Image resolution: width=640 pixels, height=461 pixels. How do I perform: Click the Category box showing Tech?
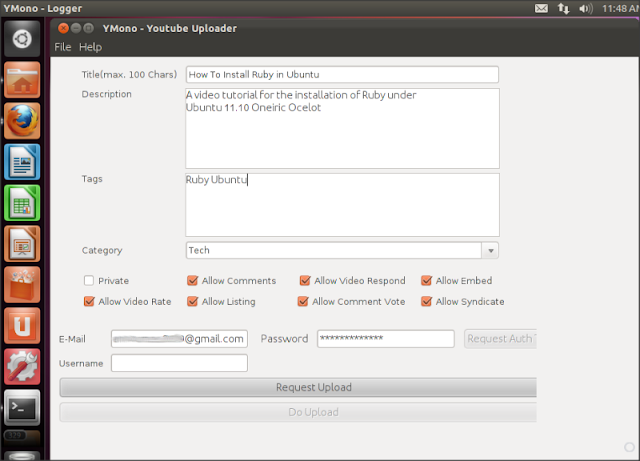334,250
